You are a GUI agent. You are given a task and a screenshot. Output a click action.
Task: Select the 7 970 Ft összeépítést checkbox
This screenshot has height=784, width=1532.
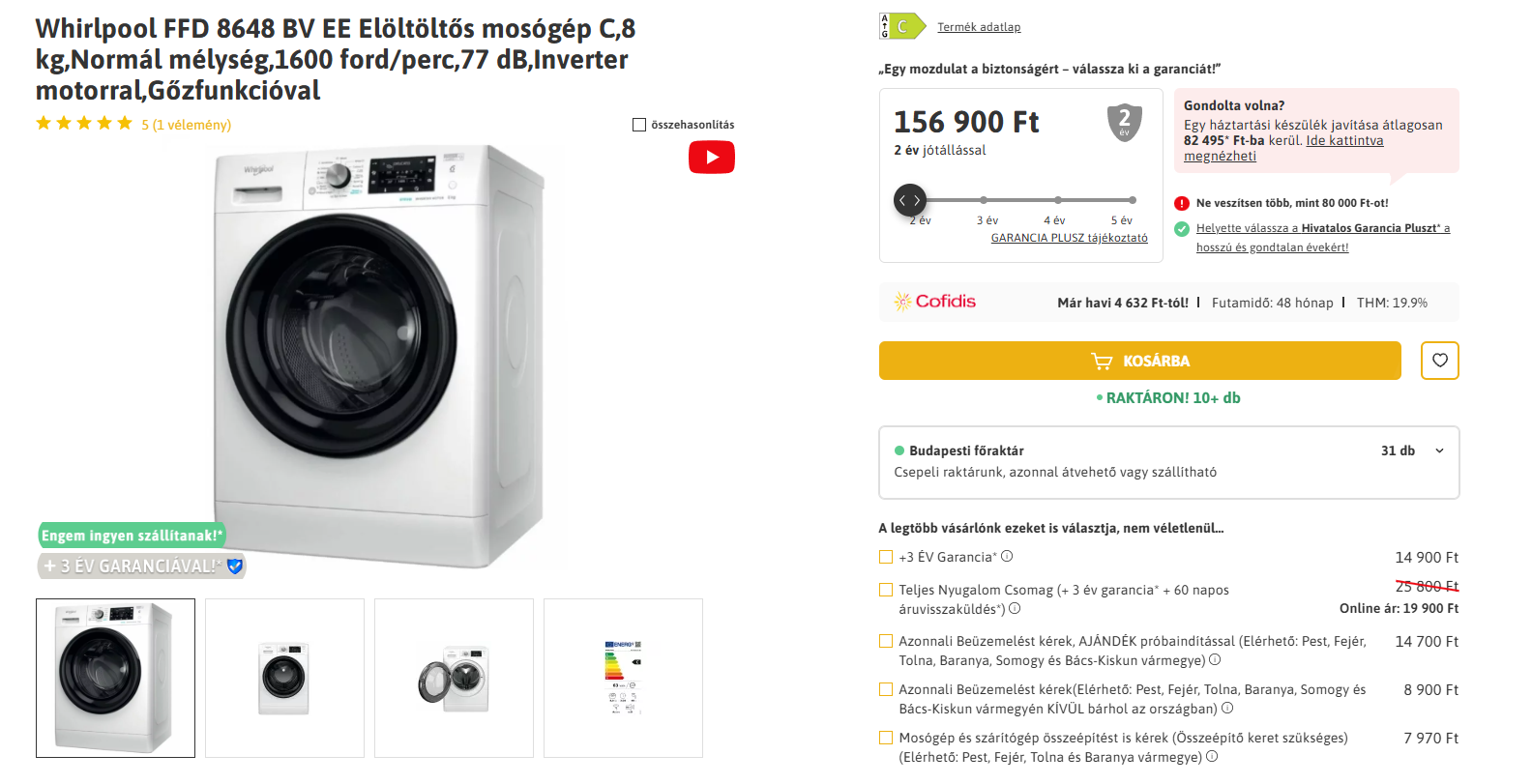pyautogui.click(x=886, y=738)
